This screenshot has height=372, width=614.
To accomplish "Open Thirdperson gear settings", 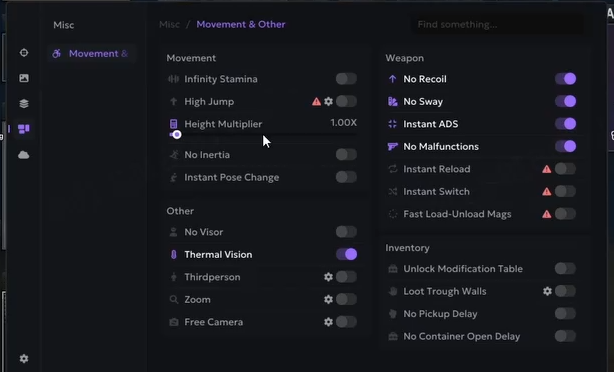I will pos(329,277).
